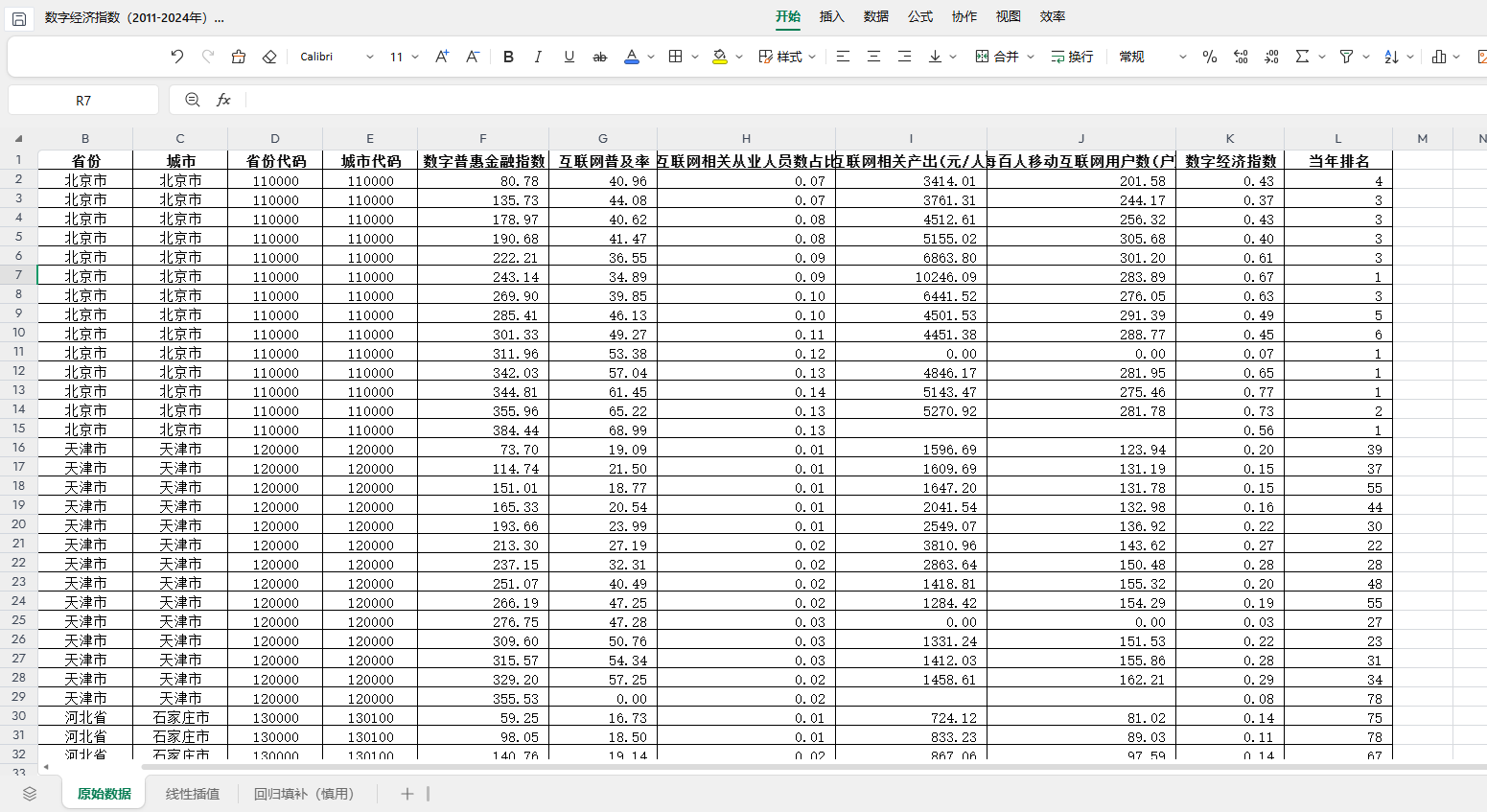Click the save document icon
The width and height of the screenshot is (1487, 812).
tap(19, 18)
